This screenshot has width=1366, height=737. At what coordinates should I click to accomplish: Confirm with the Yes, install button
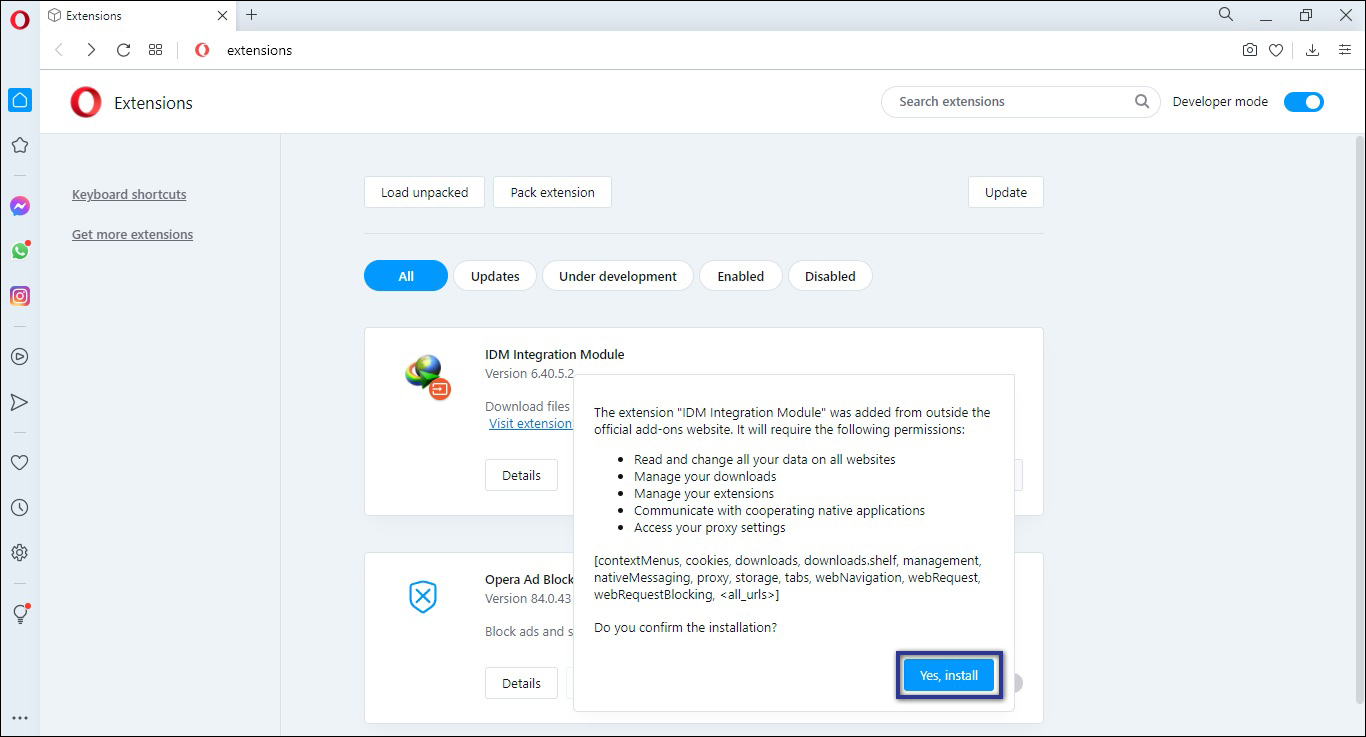click(947, 675)
